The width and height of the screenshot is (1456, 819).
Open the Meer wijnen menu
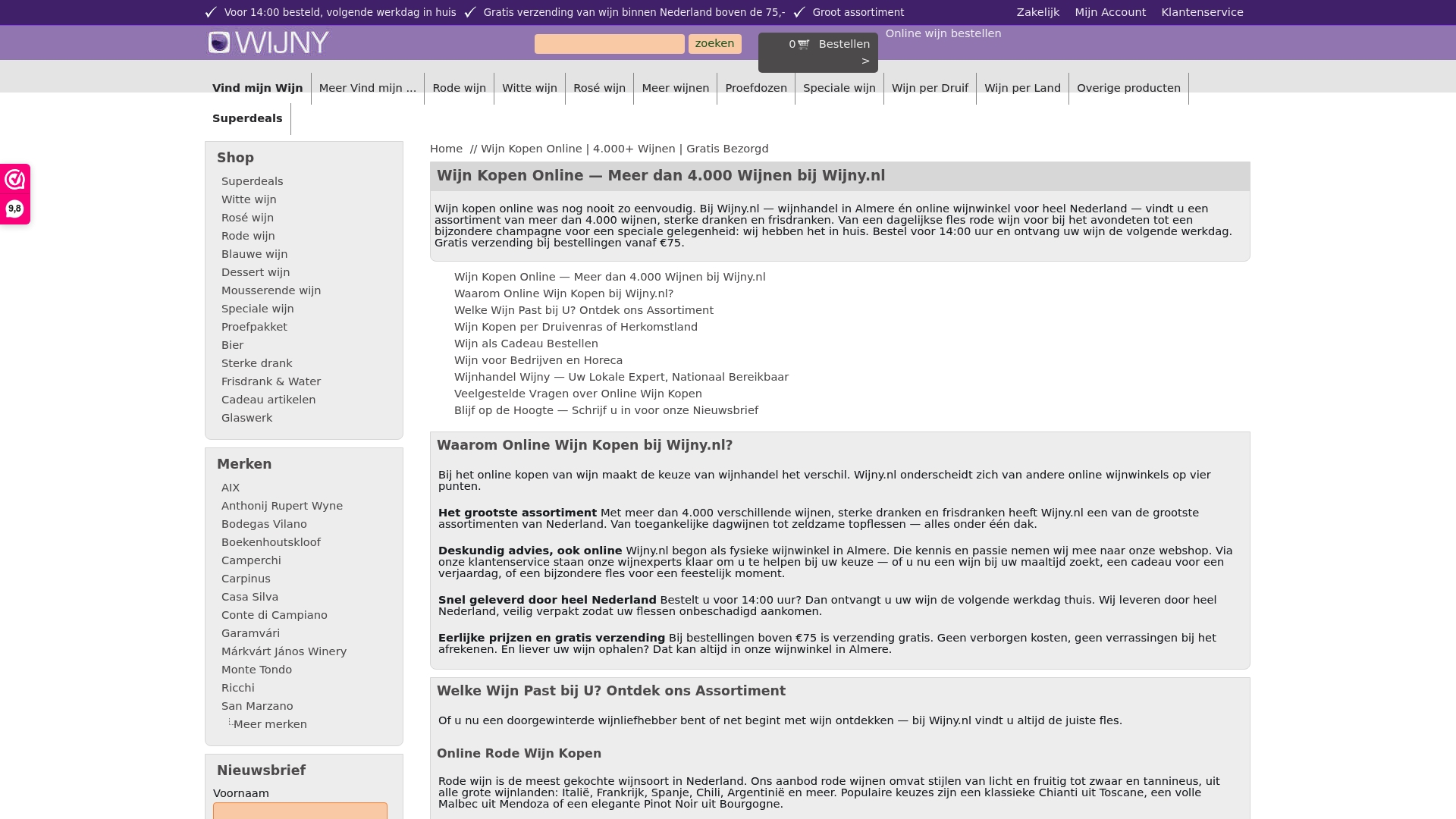coord(676,88)
